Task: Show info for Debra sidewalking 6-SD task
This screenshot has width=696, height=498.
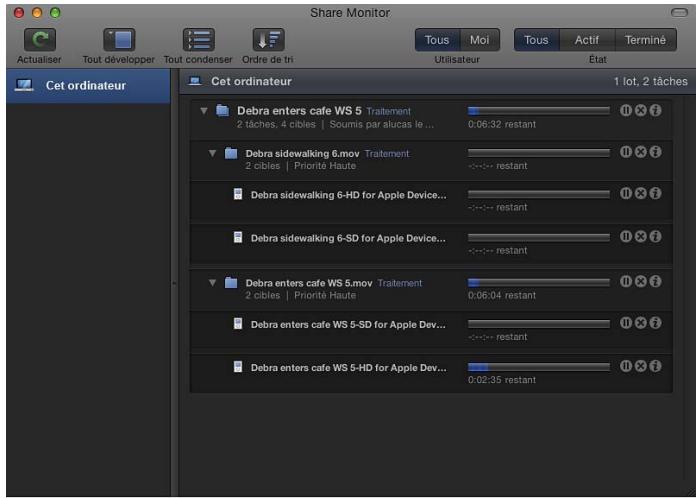Action: pyautogui.click(x=656, y=236)
